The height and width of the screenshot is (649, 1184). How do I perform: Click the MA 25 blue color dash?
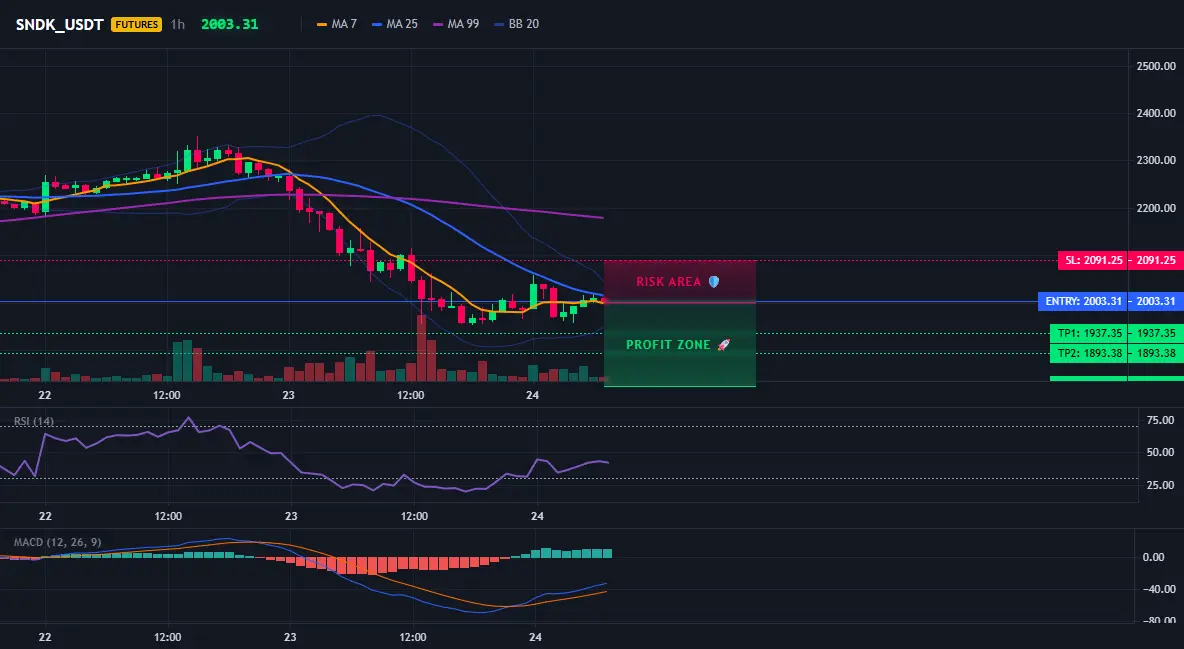click(378, 24)
